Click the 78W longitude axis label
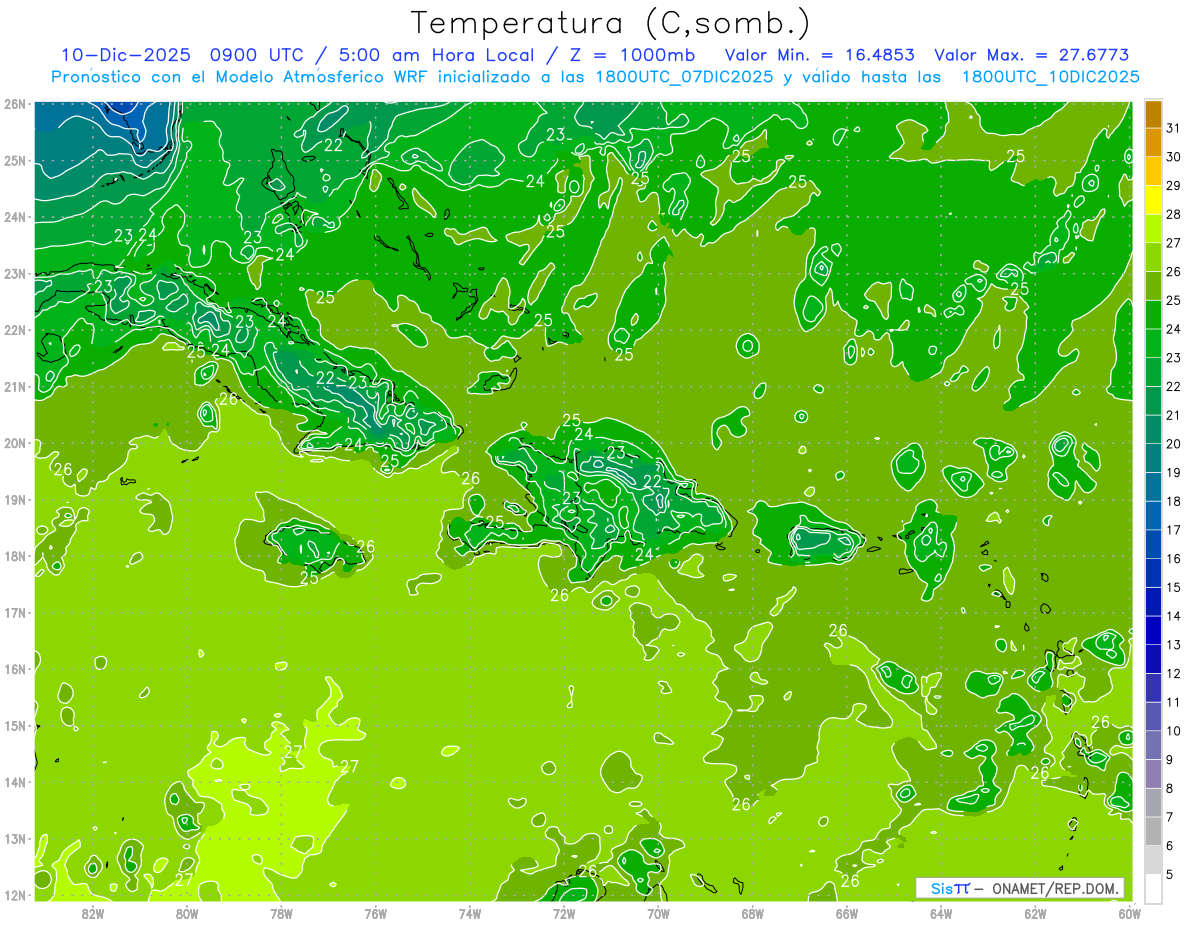Screen dimensions: 1200x927 tap(281, 913)
